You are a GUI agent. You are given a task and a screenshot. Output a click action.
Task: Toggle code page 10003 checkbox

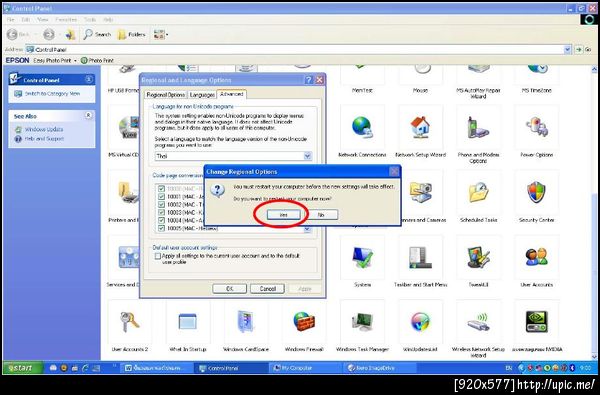click(161, 212)
